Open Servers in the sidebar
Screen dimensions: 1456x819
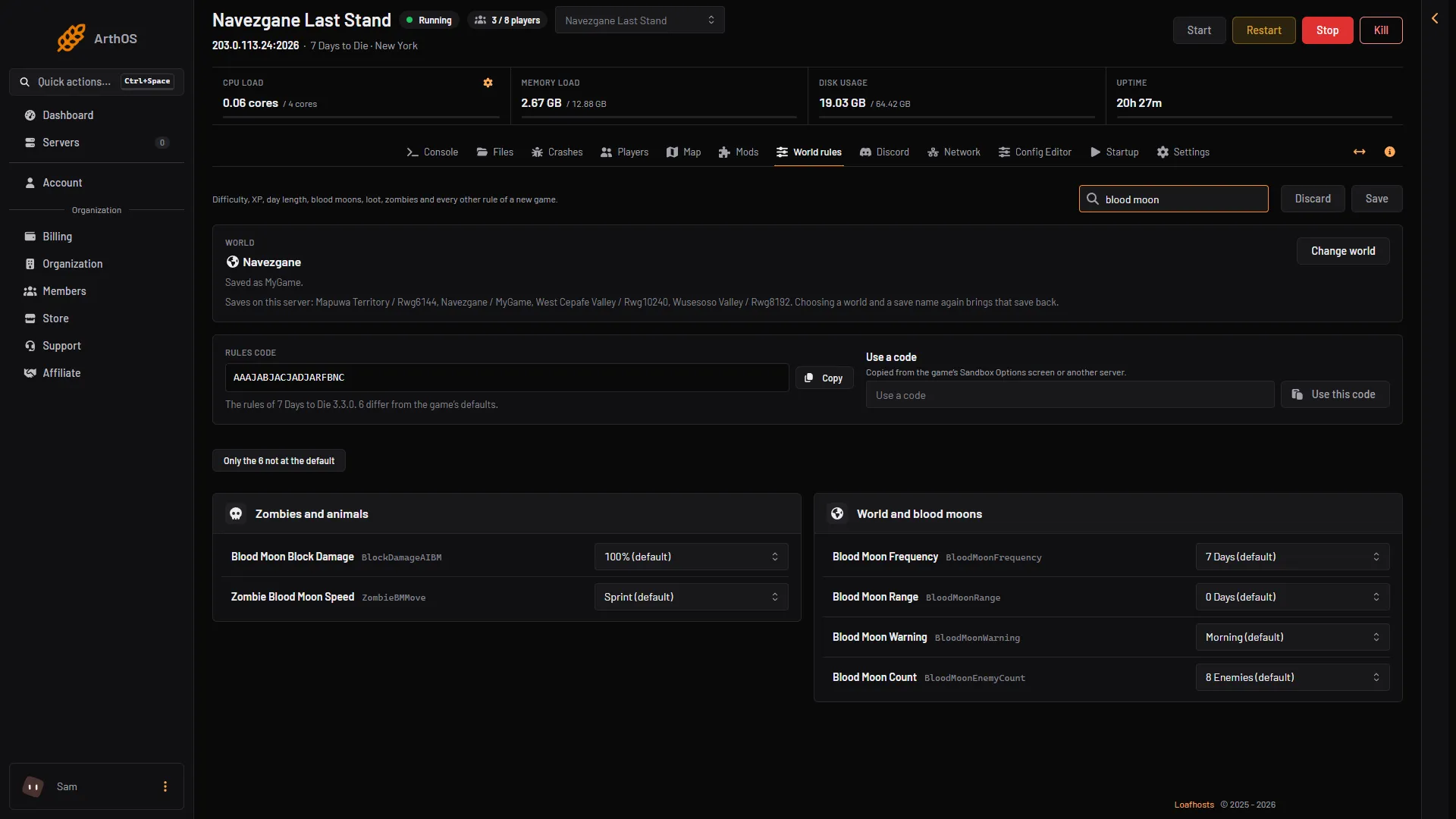[x=96, y=143]
